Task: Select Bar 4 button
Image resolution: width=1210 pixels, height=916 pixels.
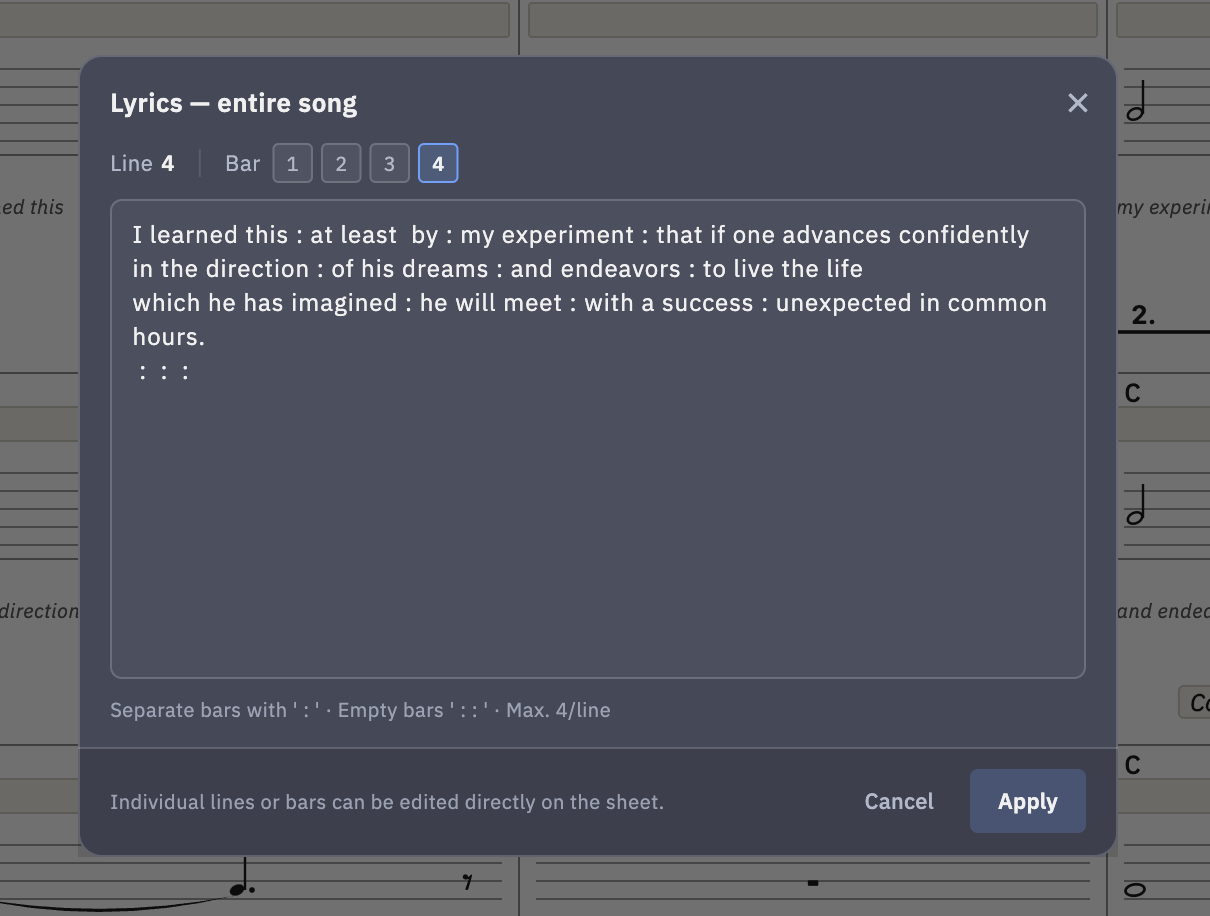Action: (x=438, y=164)
